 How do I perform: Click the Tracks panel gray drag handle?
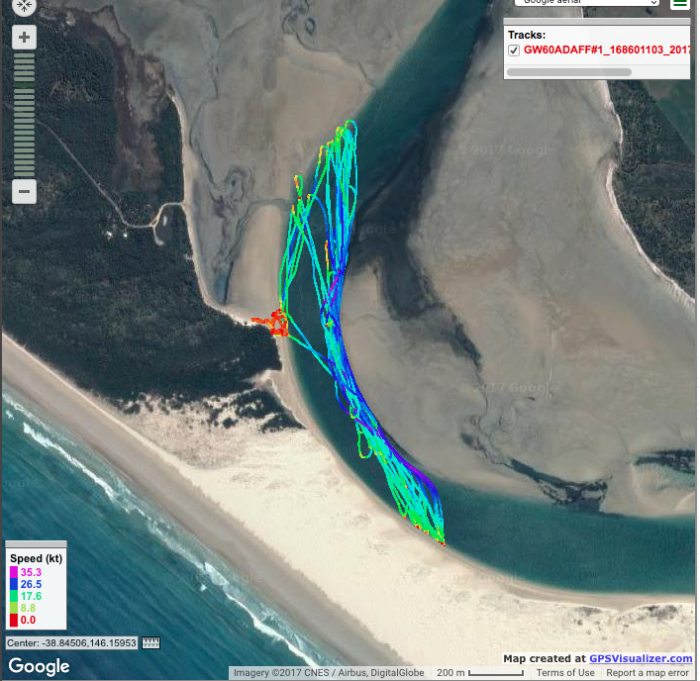[597, 22]
